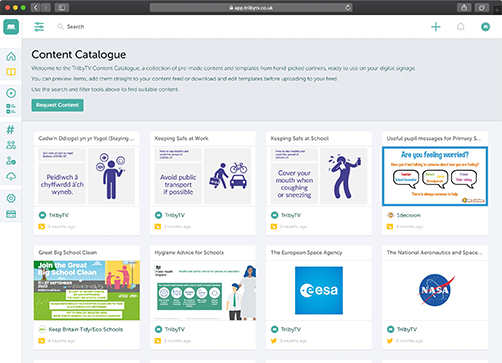Toggle the browser sidebar button
Viewport: 502px width, 363px height.
pyautogui.click(x=62, y=7)
